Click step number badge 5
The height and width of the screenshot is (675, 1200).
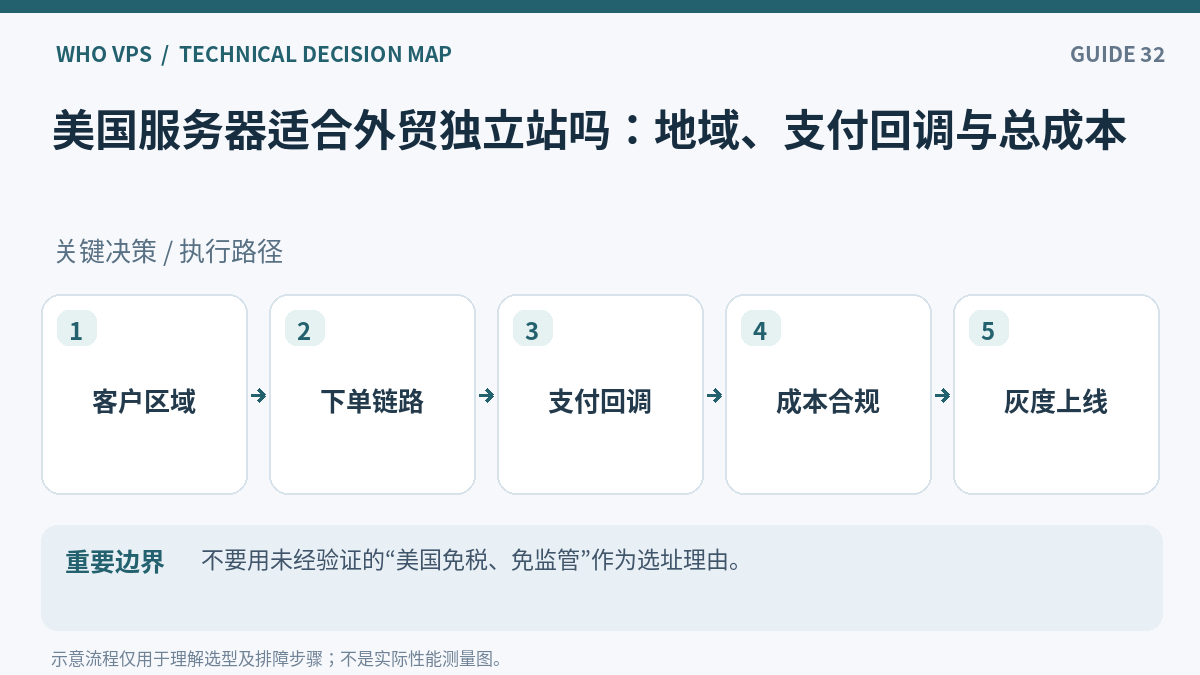click(x=989, y=329)
